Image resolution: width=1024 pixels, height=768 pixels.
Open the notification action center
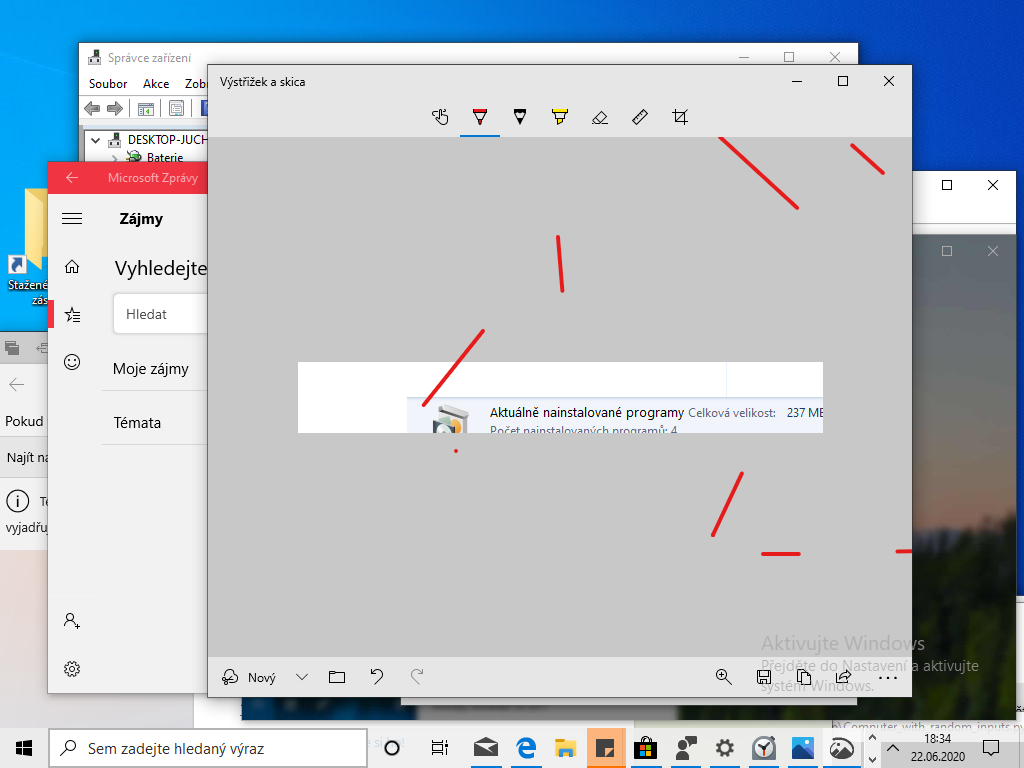(991, 748)
